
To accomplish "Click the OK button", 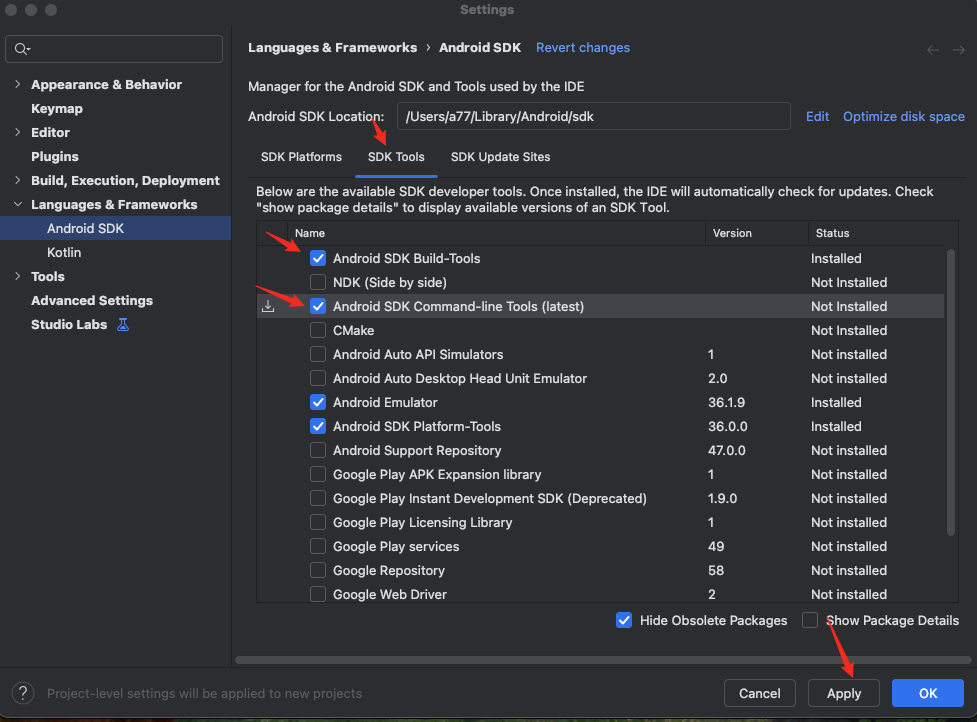I will tap(928, 693).
